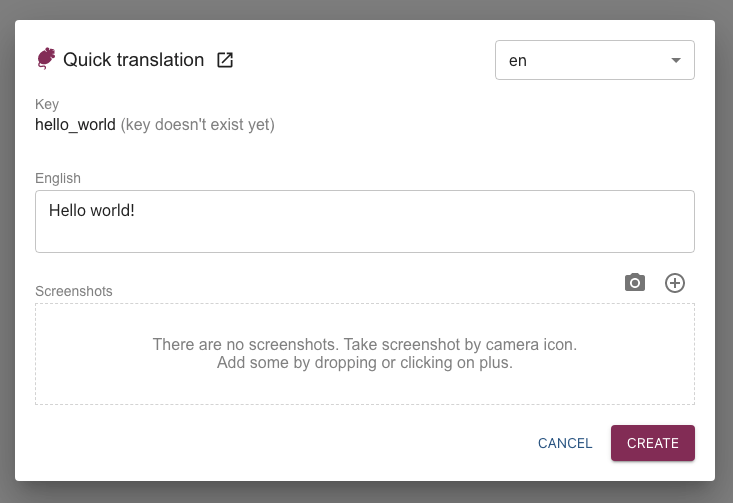733x503 pixels.
Task: Open Quick translation in new window icon
Action: pos(226,60)
